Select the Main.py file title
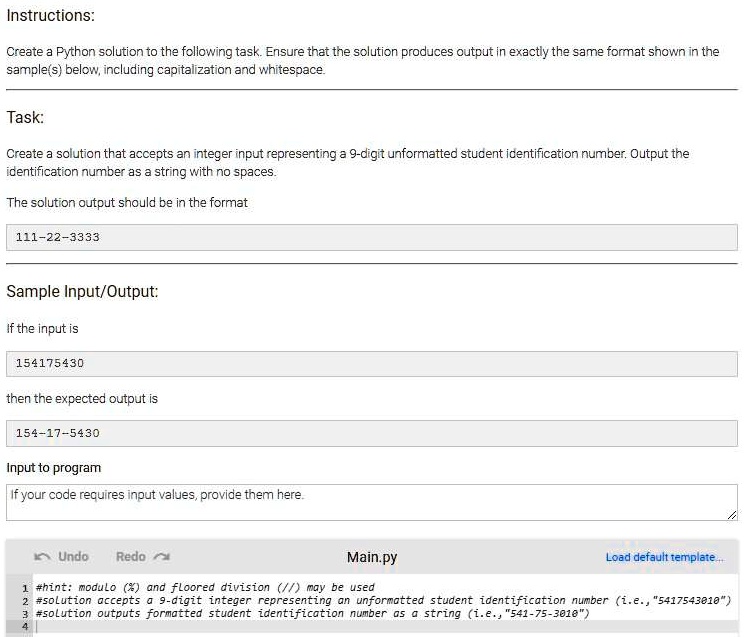This screenshot has height=637, width=746. [x=372, y=557]
